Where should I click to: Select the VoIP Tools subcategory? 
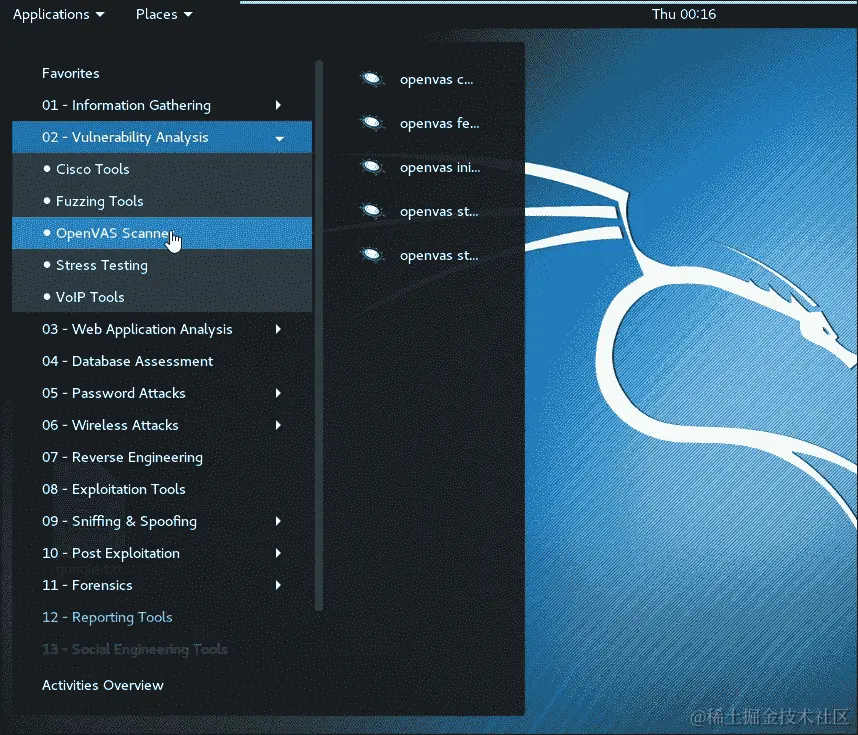tap(162, 297)
